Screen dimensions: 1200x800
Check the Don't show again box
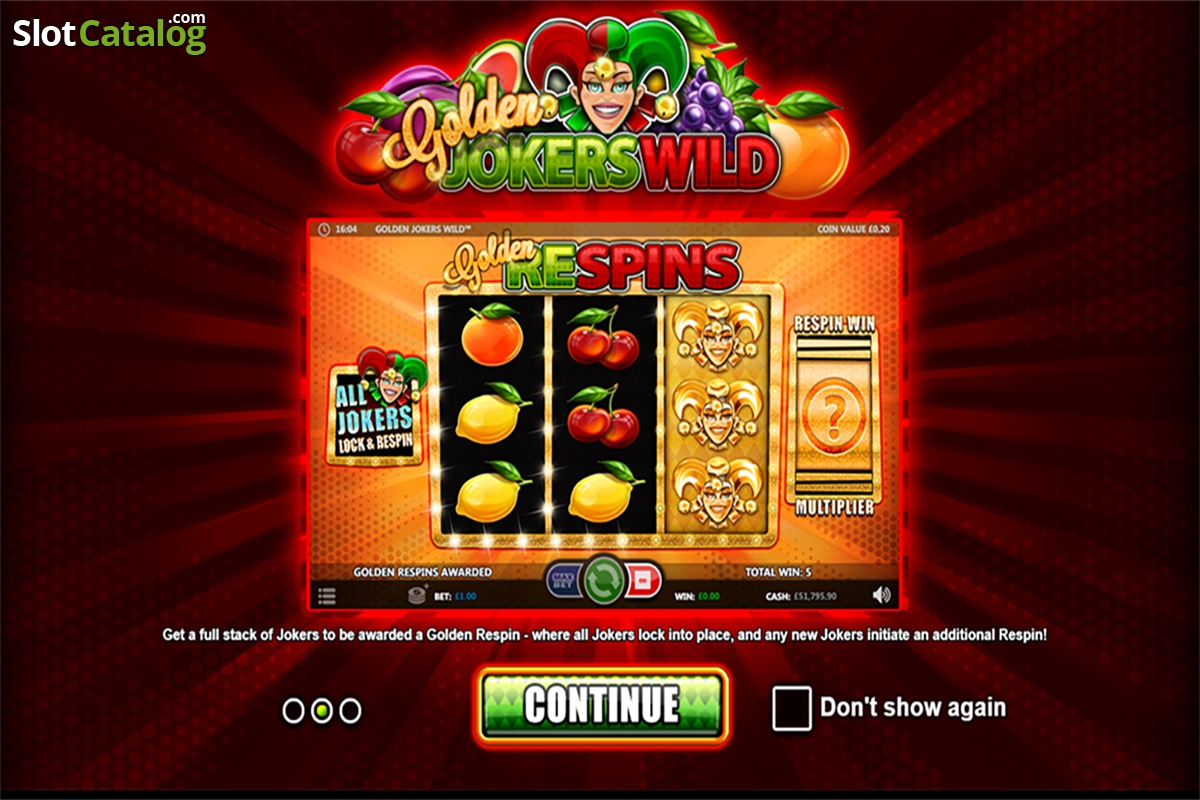pyautogui.click(x=792, y=708)
